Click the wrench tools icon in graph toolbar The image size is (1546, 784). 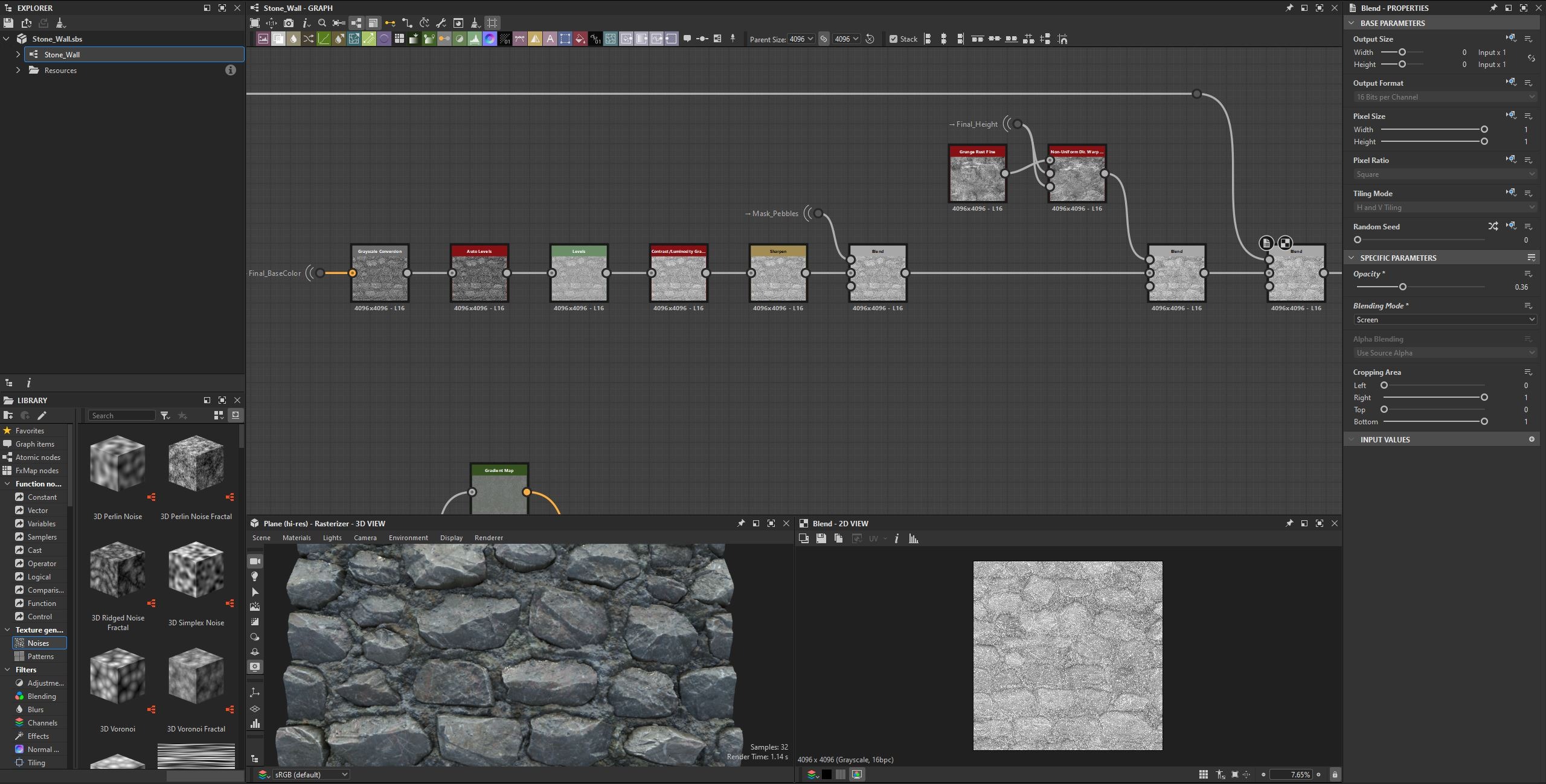coord(441,23)
